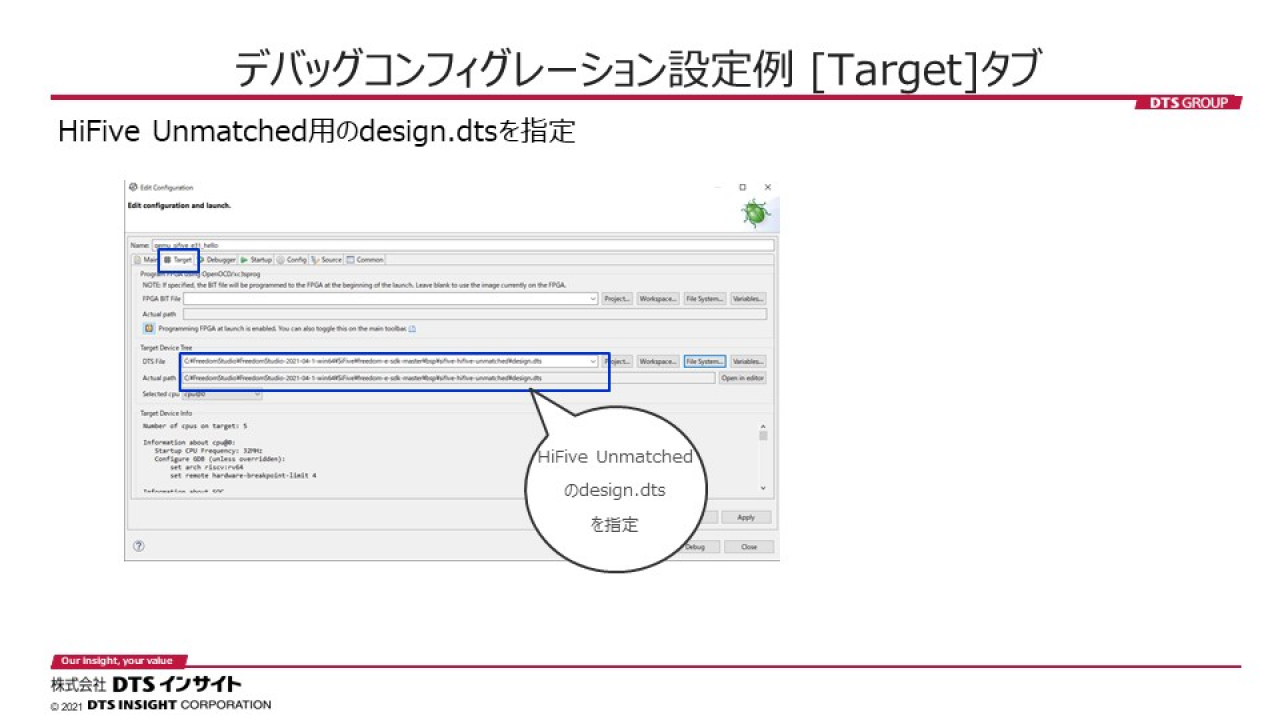Click 'set arch riscv:rv64' line
1280x720 pixels.
click(207, 467)
